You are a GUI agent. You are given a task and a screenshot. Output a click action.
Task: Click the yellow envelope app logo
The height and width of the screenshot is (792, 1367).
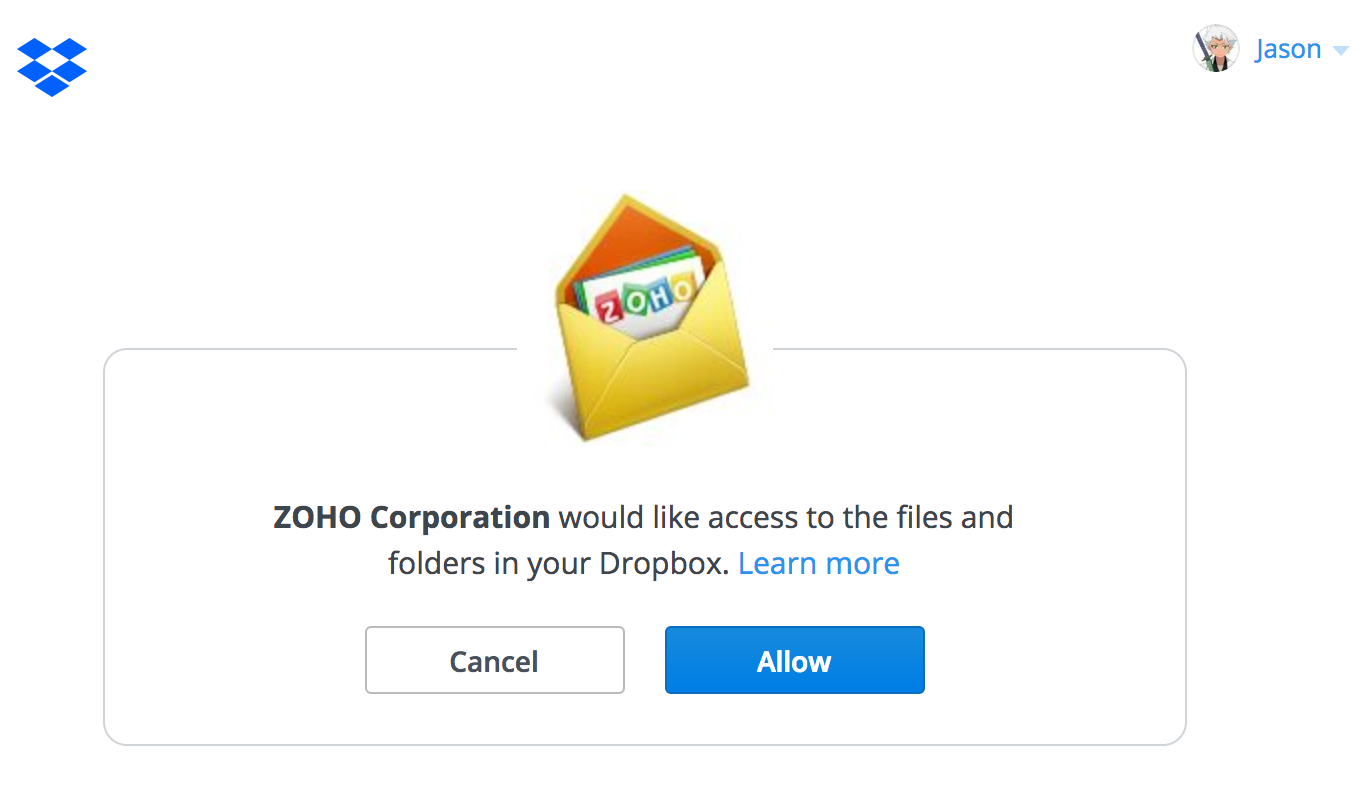point(651,318)
